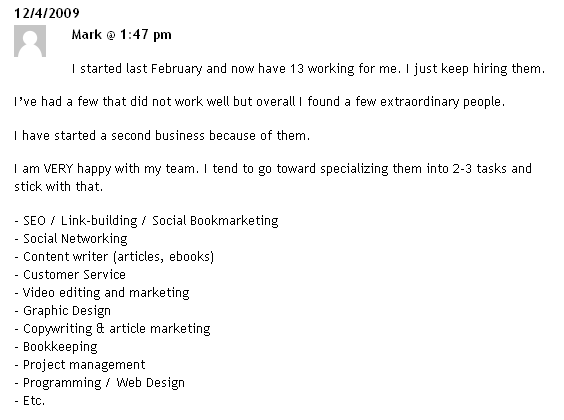Click the phrase extraordinary people
The width and height of the screenshot is (564, 420).
442,102
